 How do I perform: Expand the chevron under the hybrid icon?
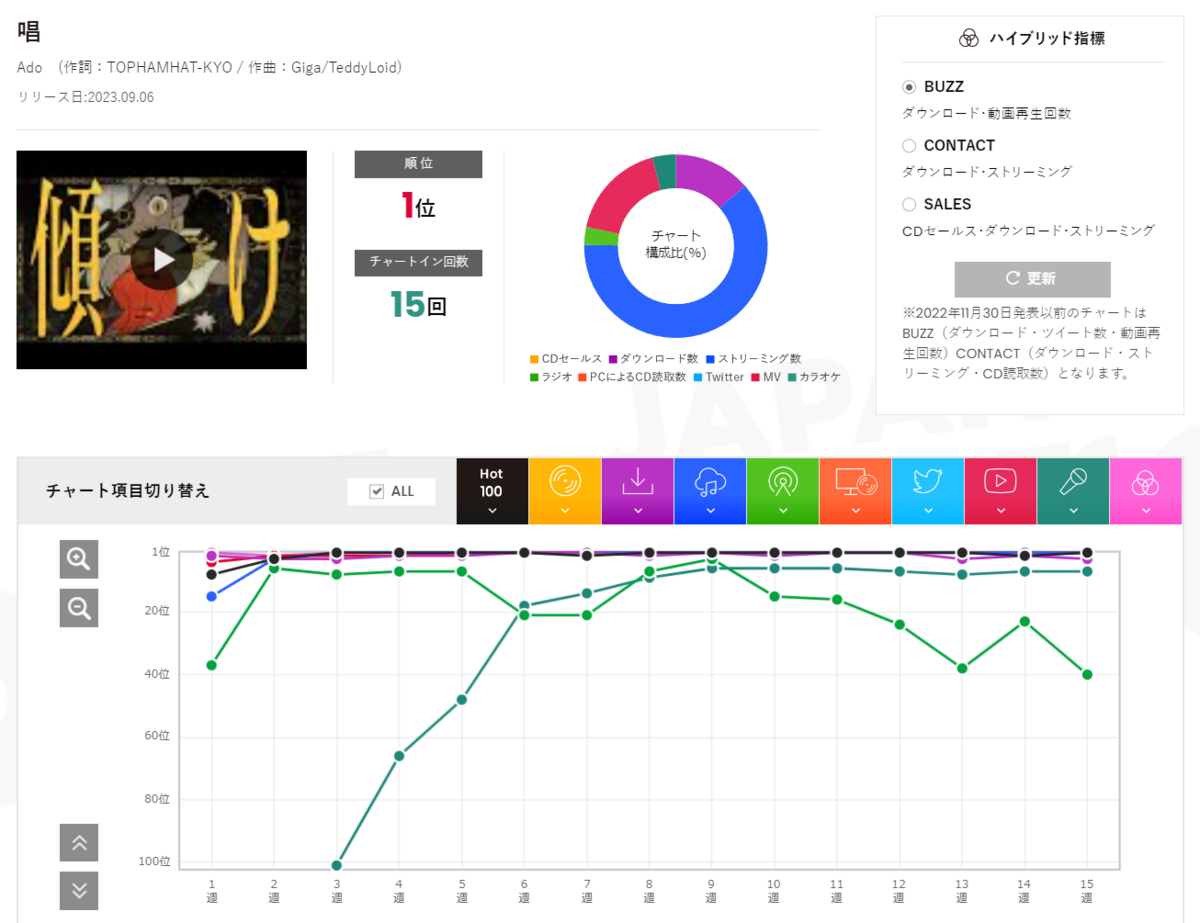(1145, 510)
